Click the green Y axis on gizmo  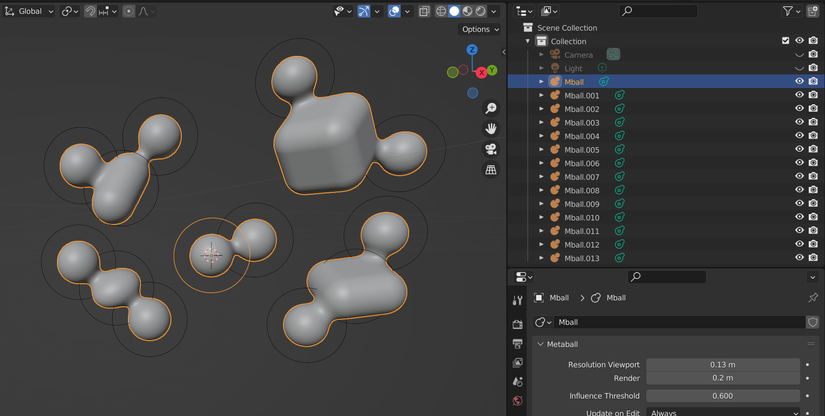point(492,70)
